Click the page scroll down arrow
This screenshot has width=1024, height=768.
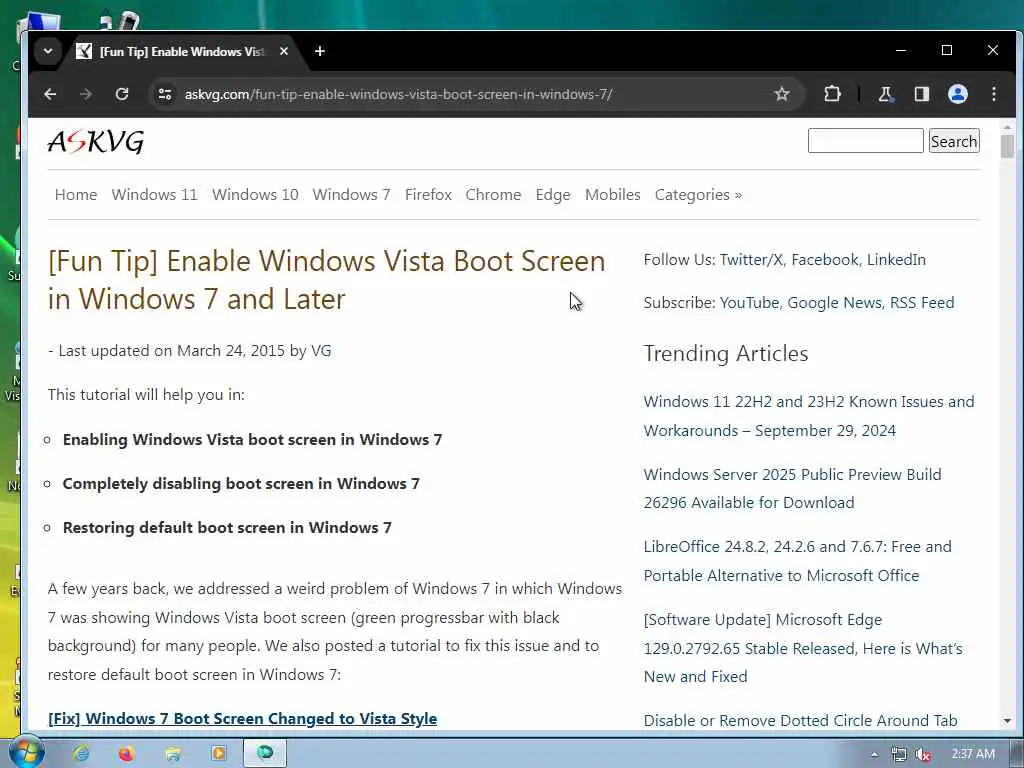(x=1007, y=720)
